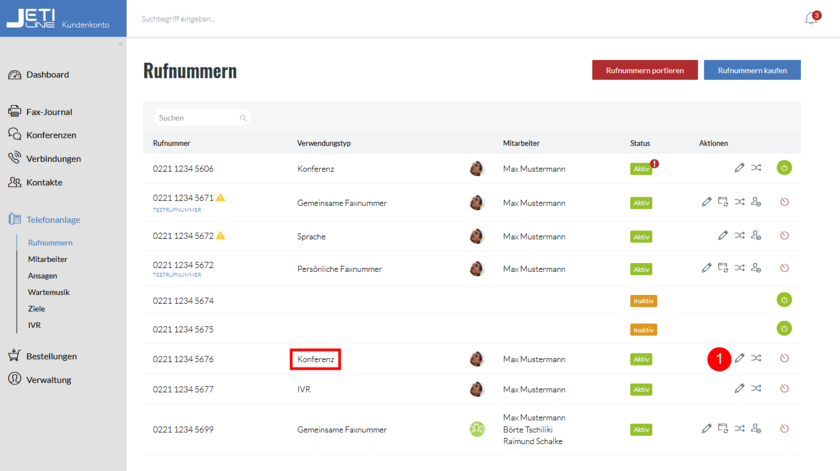Deactivate IVR number 0221 1234 5677
The image size is (840, 471).
click(x=784, y=388)
